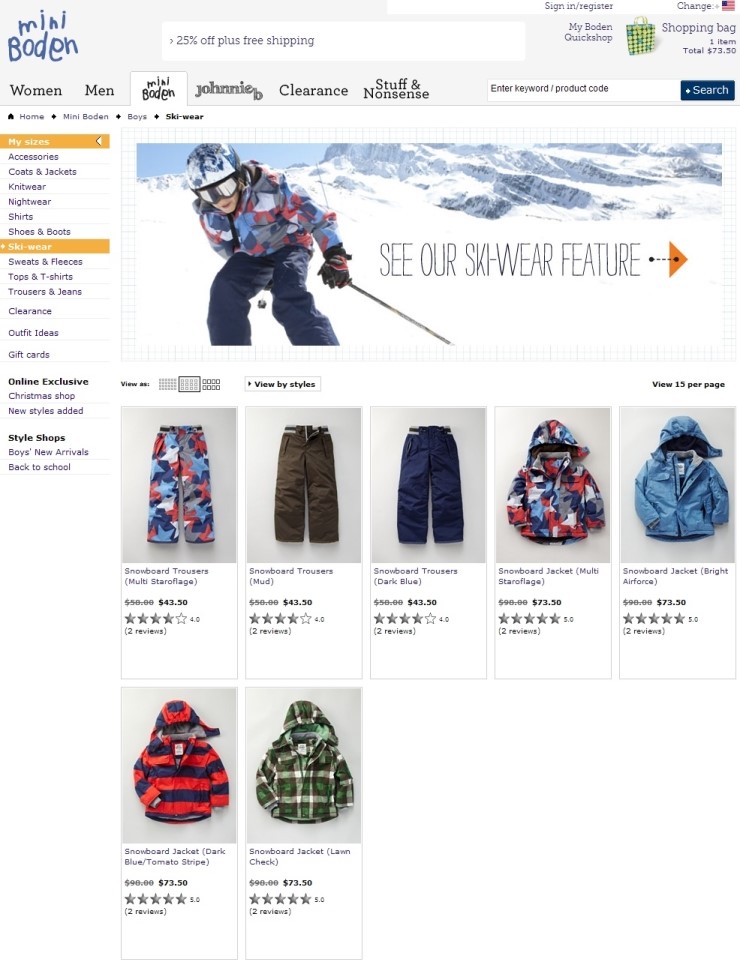Click the Mini Boden logo

pyautogui.click(x=42, y=38)
